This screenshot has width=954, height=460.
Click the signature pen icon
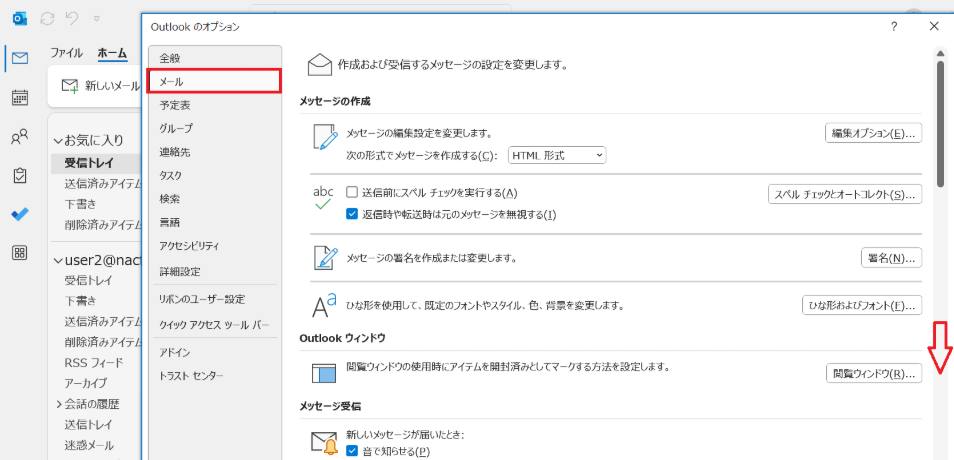coord(325,257)
